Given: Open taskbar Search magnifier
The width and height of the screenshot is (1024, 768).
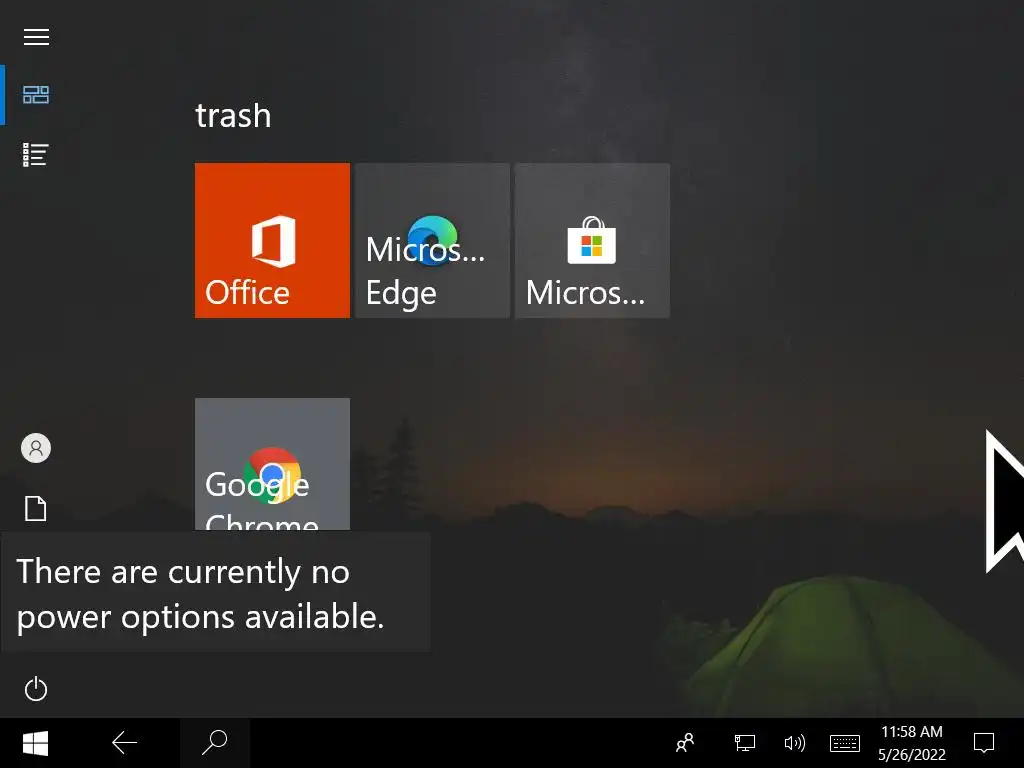Looking at the screenshot, I should tap(215, 743).
